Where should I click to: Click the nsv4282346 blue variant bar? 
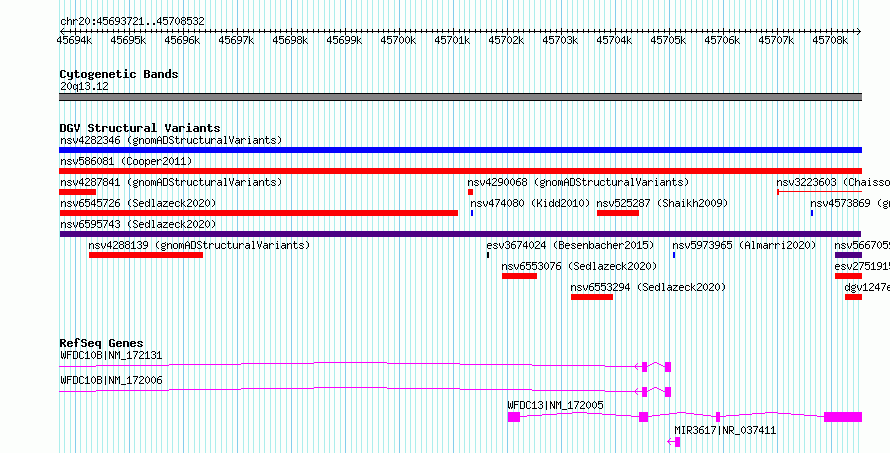[460, 150]
